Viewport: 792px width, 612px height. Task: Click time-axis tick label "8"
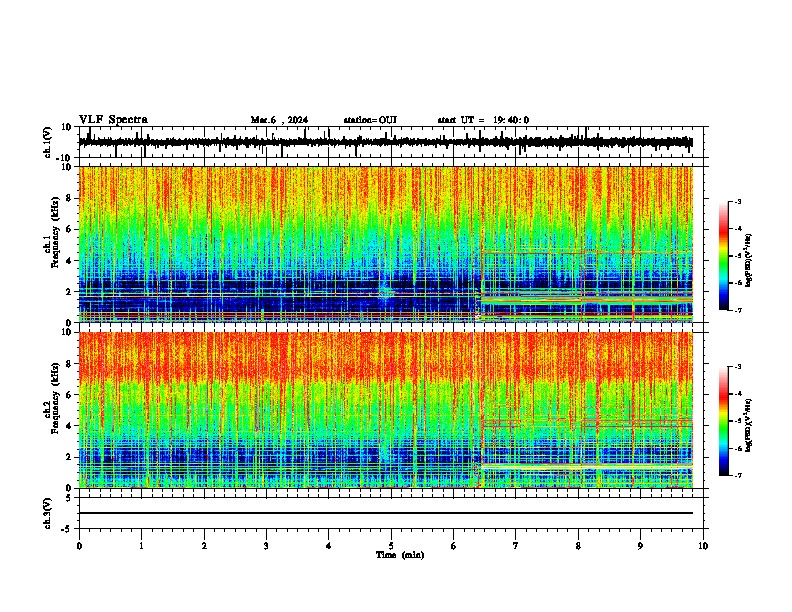tap(578, 546)
